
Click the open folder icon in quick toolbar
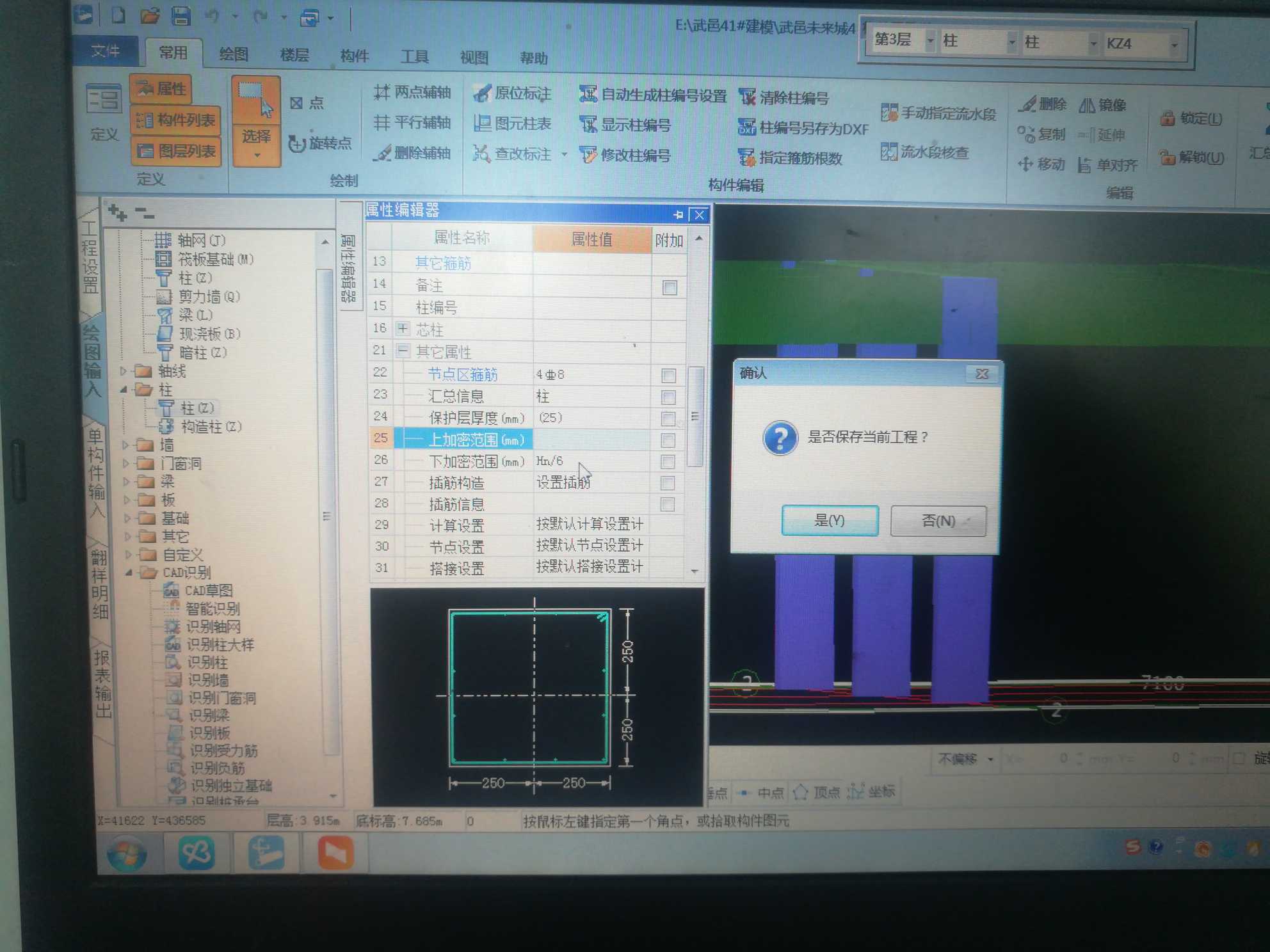[x=150, y=15]
